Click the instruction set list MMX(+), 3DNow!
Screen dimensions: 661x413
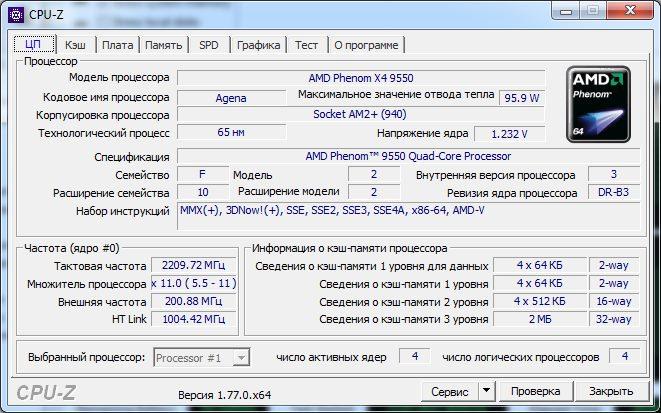[x=408, y=216]
